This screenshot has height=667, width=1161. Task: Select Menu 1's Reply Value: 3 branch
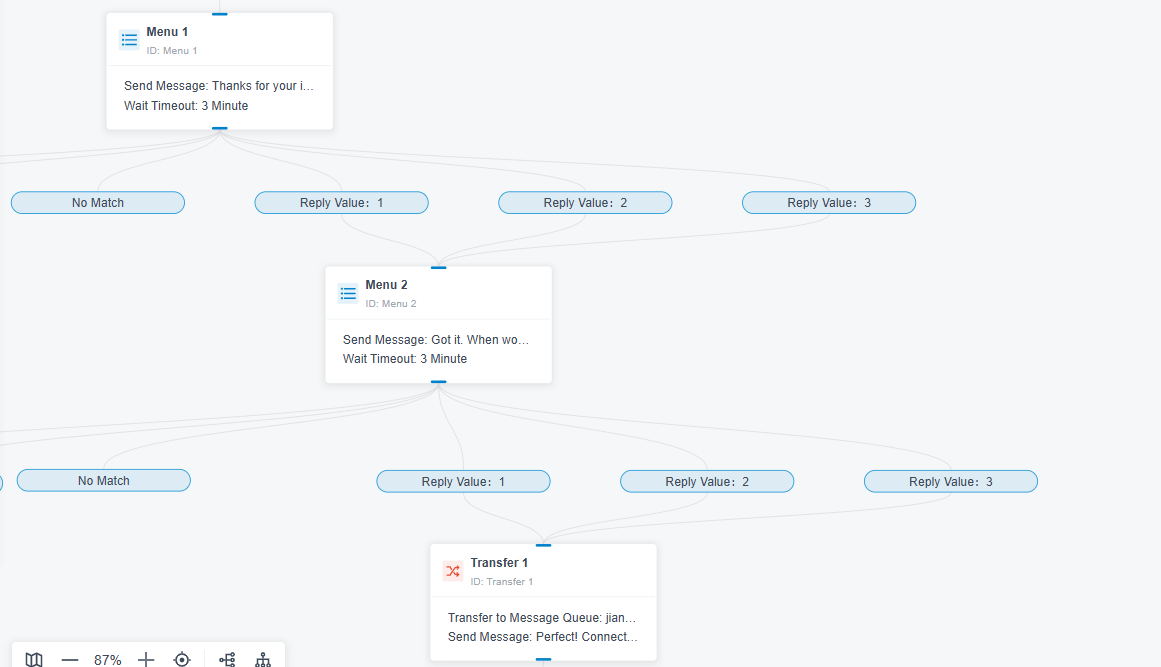[x=829, y=203]
